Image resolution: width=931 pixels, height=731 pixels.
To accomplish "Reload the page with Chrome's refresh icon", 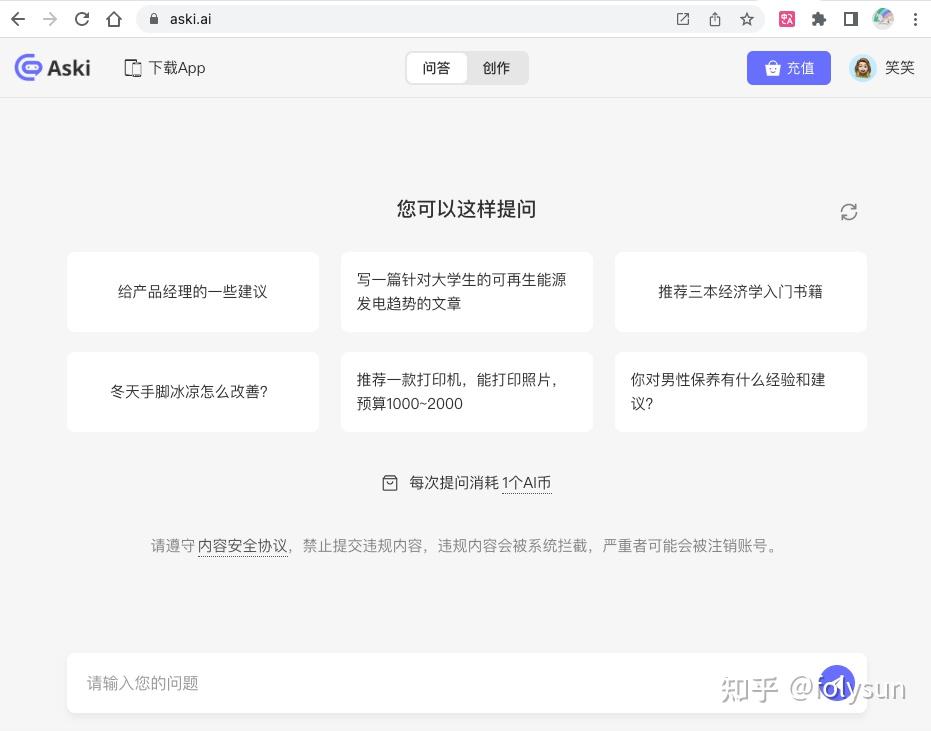I will tap(83, 18).
